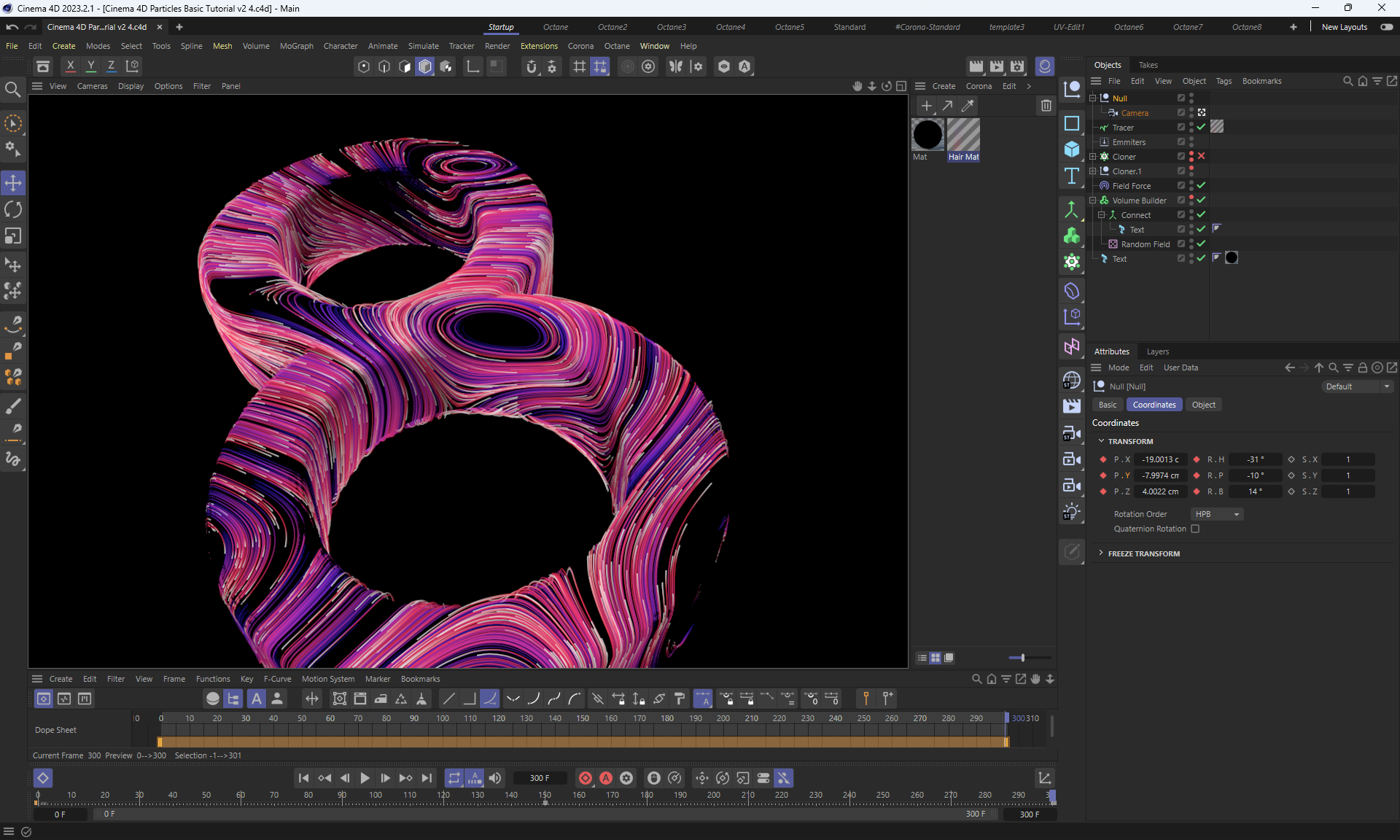Switch to the Takes tab
This screenshot has height=840, width=1400.
pyautogui.click(x=1148, y=65)
